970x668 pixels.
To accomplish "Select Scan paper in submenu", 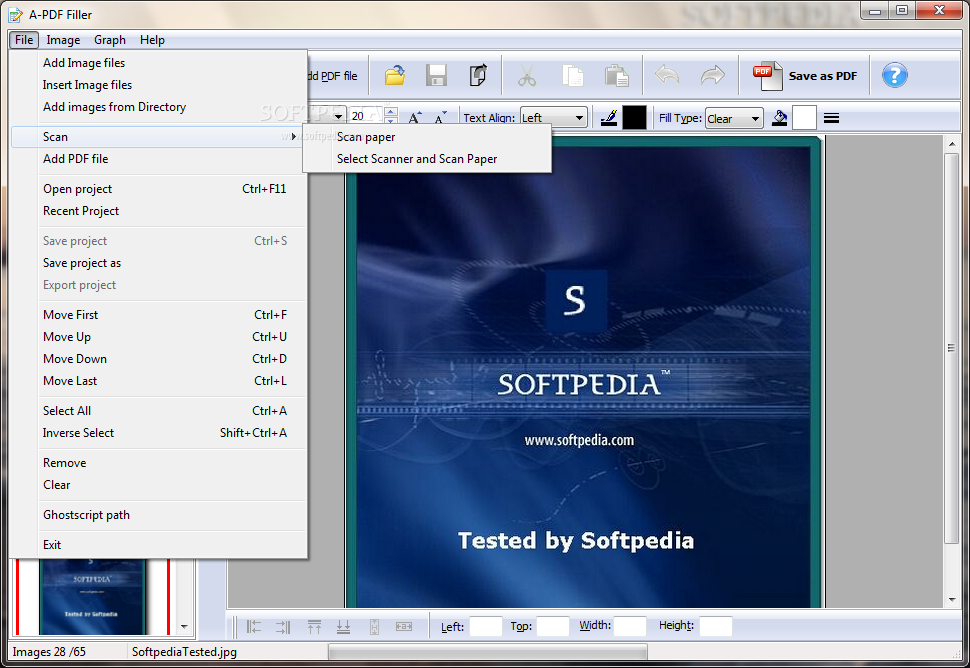I will click(427, 137).
